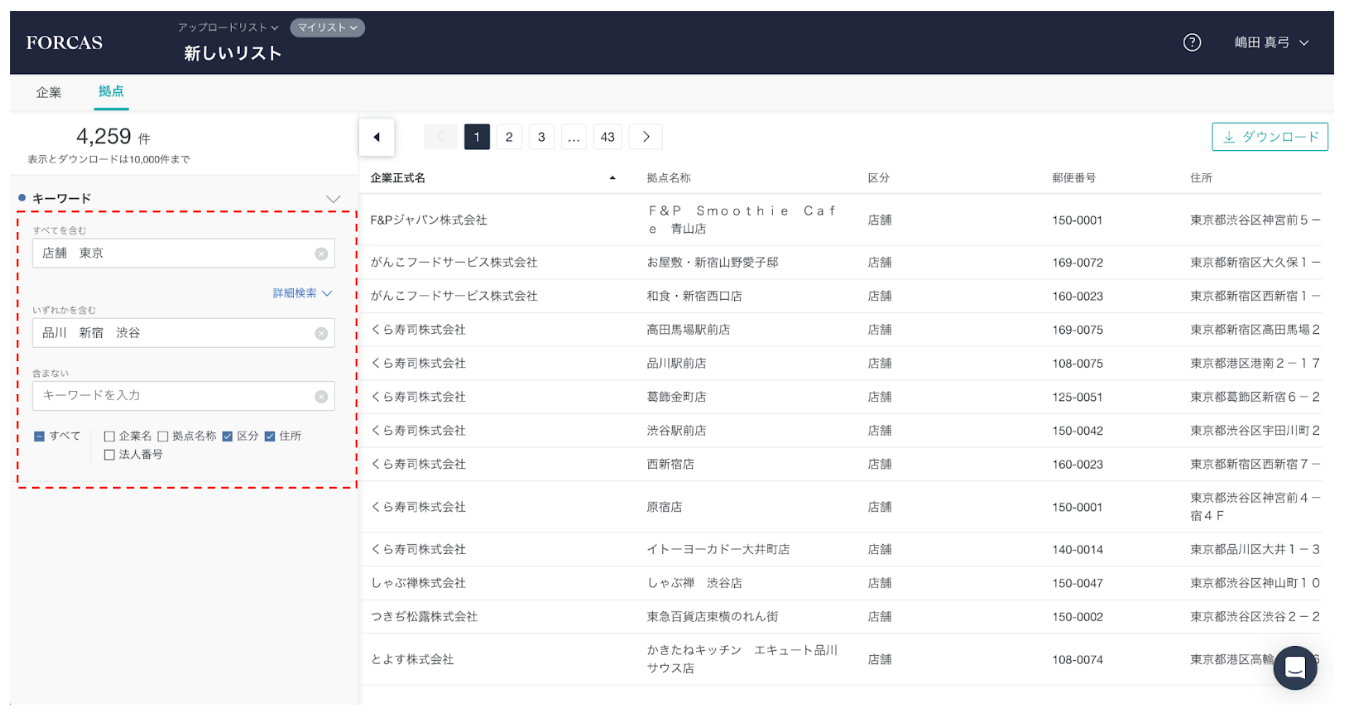The width and height of the screenshot is (1346, 716).
Task: Toggle the 詳細検索 link
Action: 302,293
